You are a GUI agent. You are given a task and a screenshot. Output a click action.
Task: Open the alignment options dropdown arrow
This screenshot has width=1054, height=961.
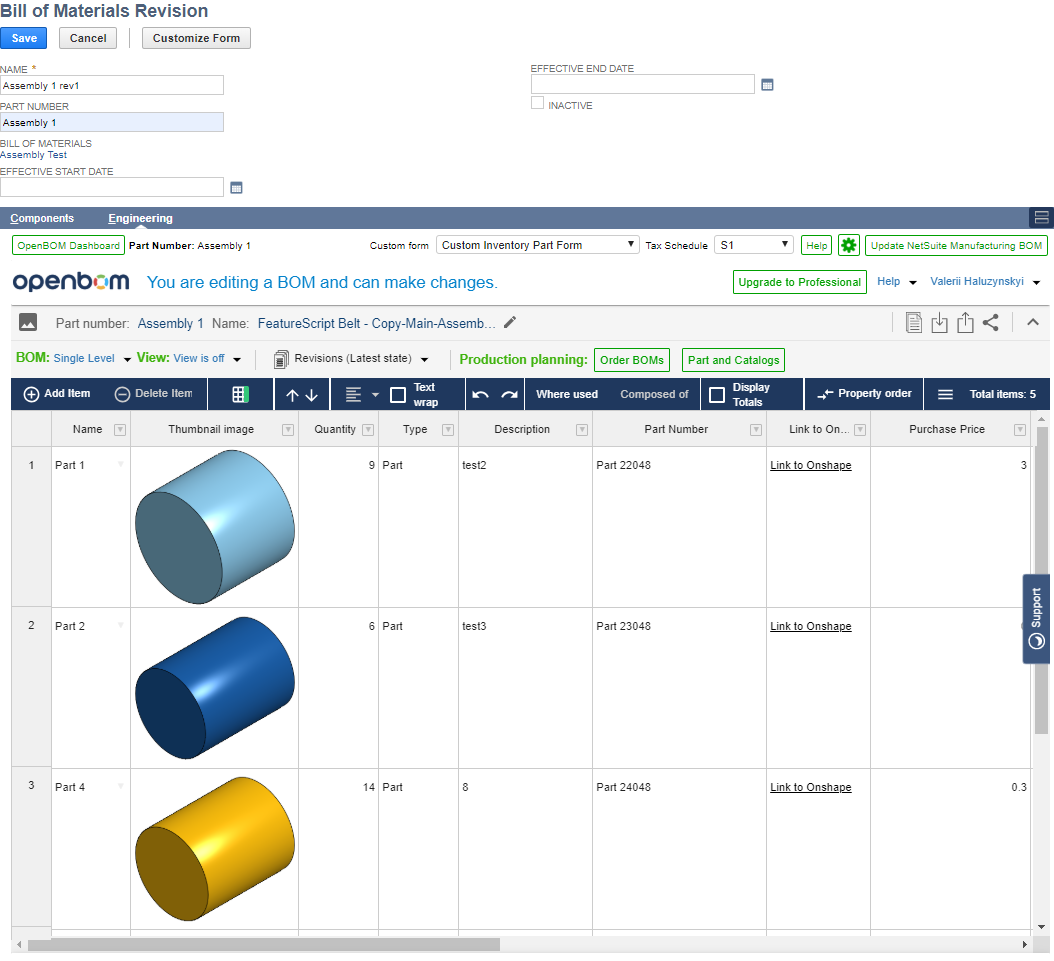(375, 394)
